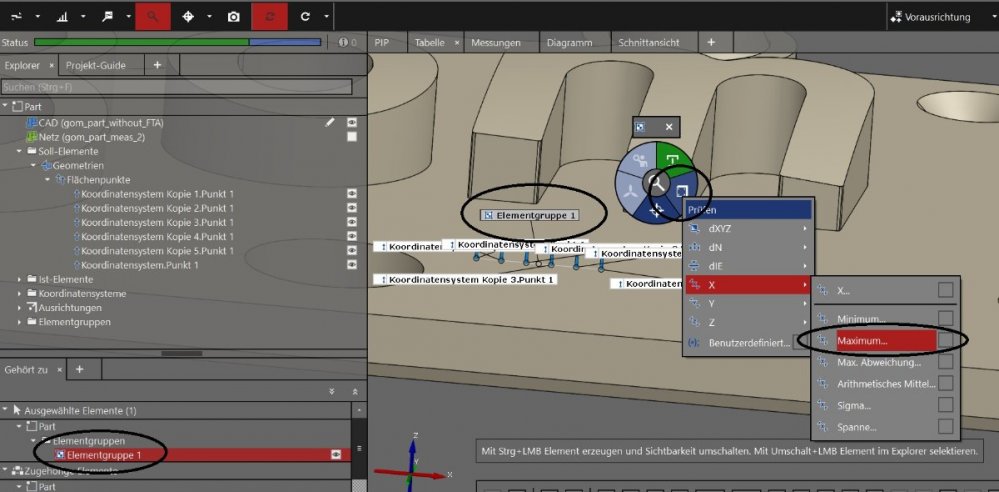Click the green segment of the radial menu

click(x=674, y=160)
